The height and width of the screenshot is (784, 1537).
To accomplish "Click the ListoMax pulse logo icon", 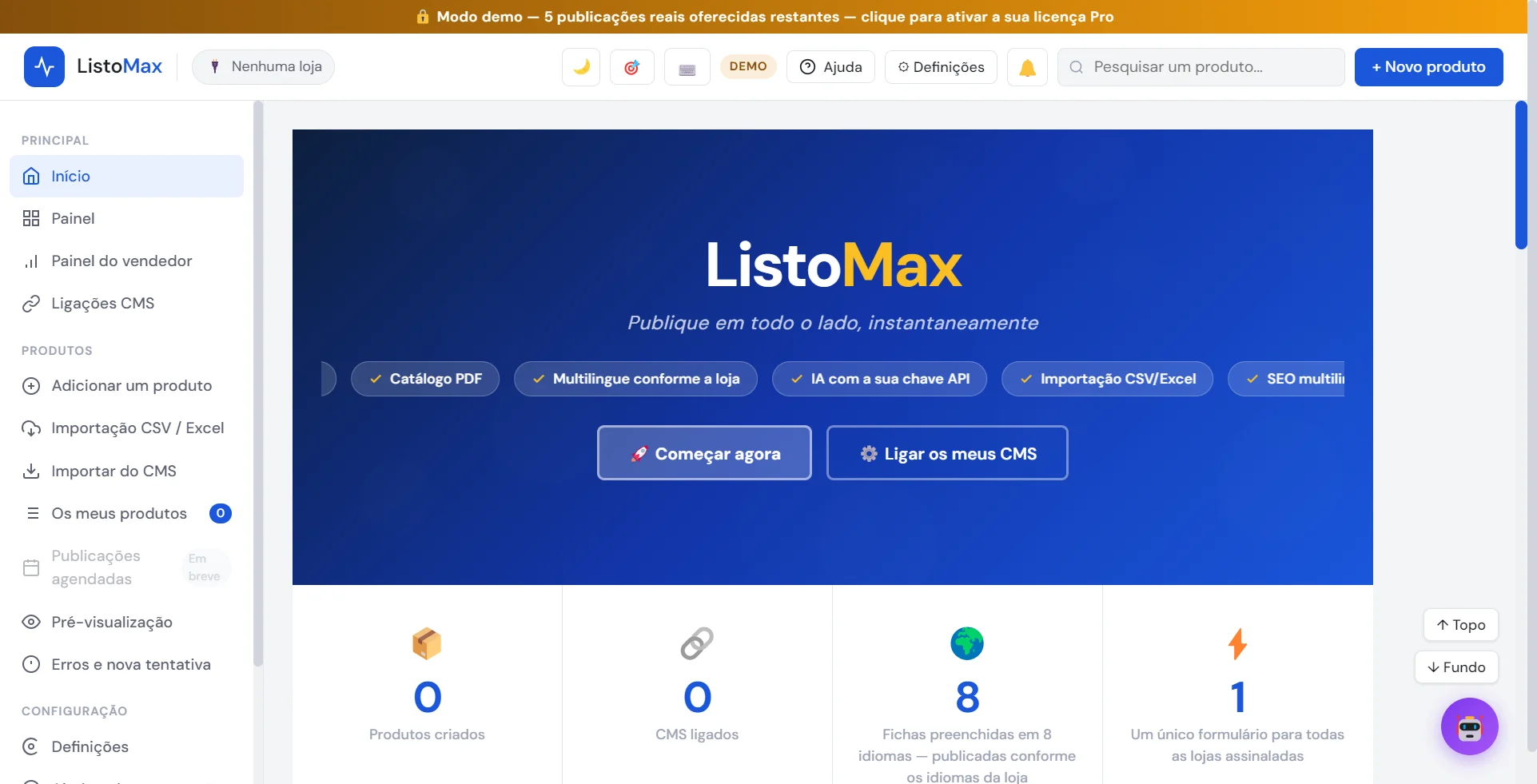I will pyautogui.click(x=44, y=66).
